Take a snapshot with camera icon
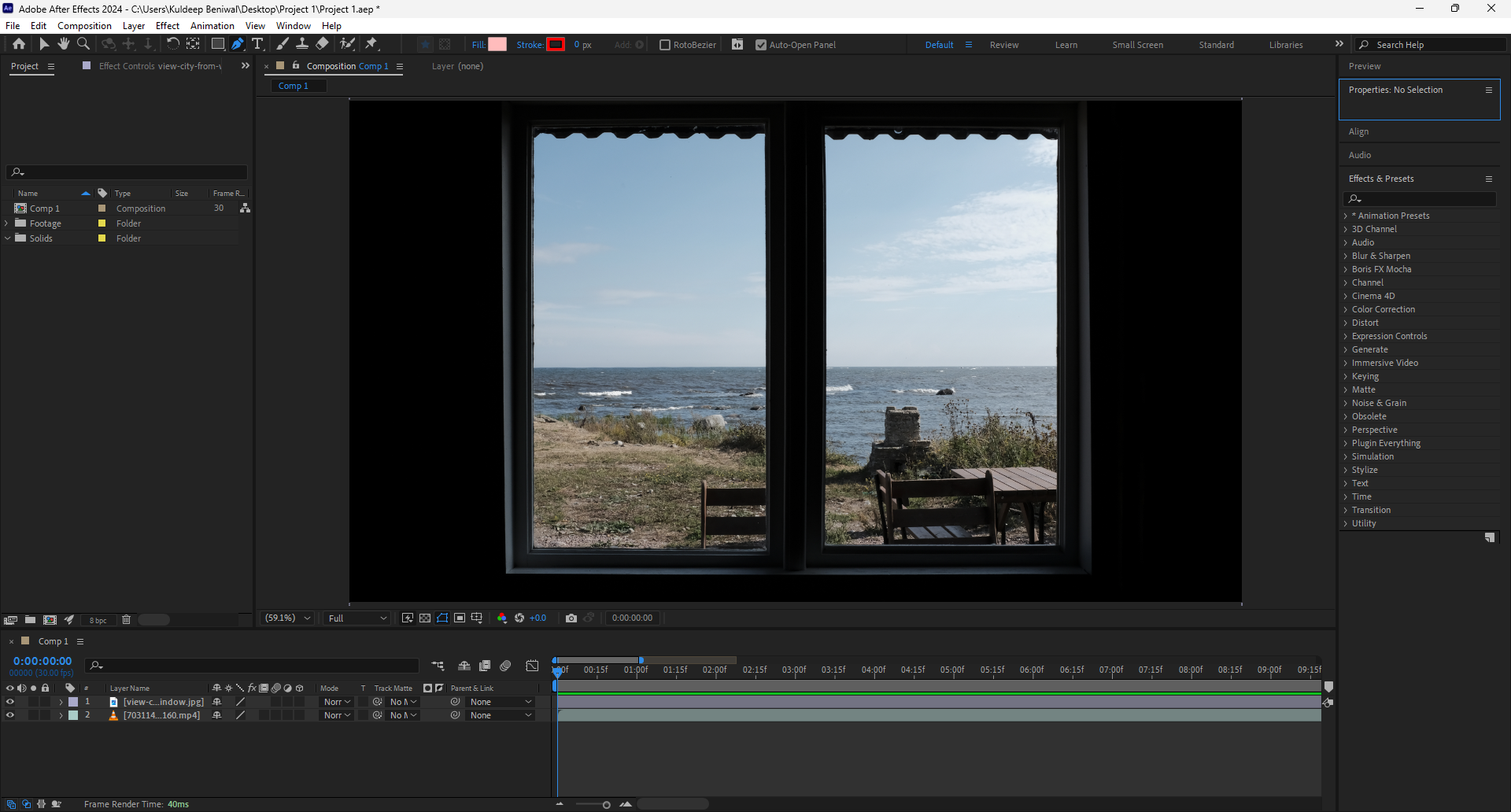The image size is (1511, 812). [x=571, y=618]
